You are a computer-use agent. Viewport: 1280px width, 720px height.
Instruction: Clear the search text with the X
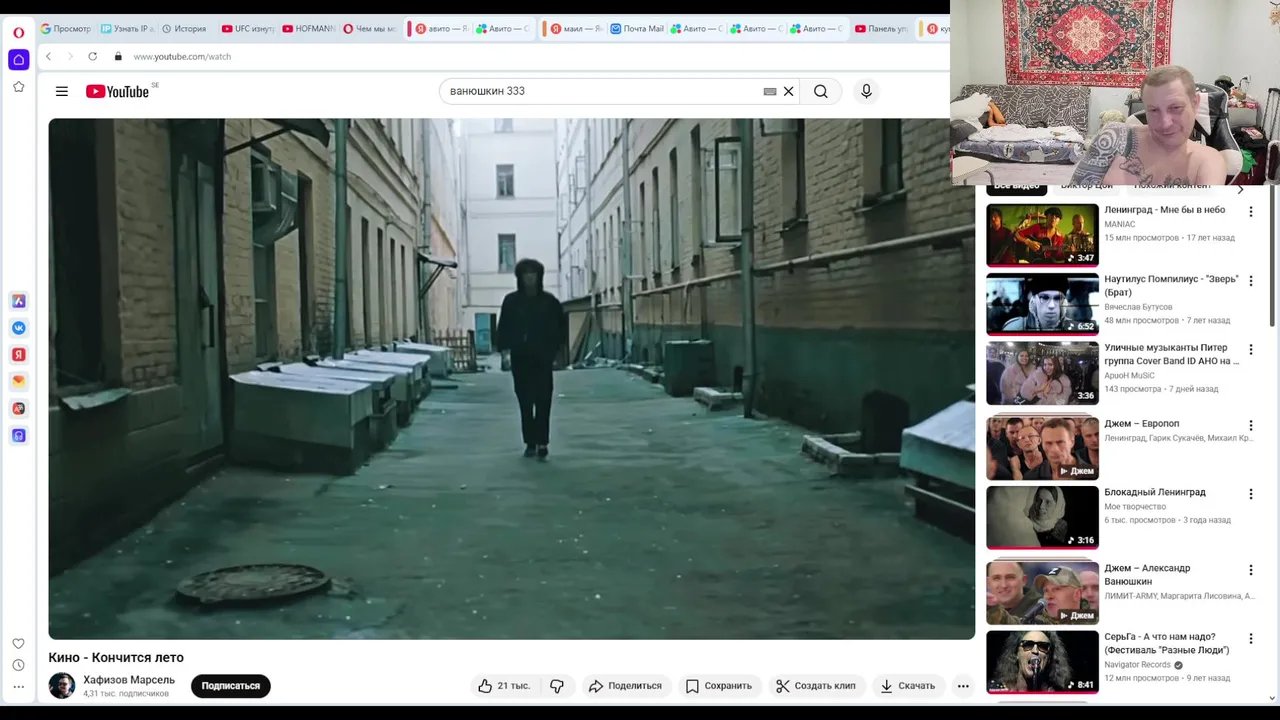(788, 91)
